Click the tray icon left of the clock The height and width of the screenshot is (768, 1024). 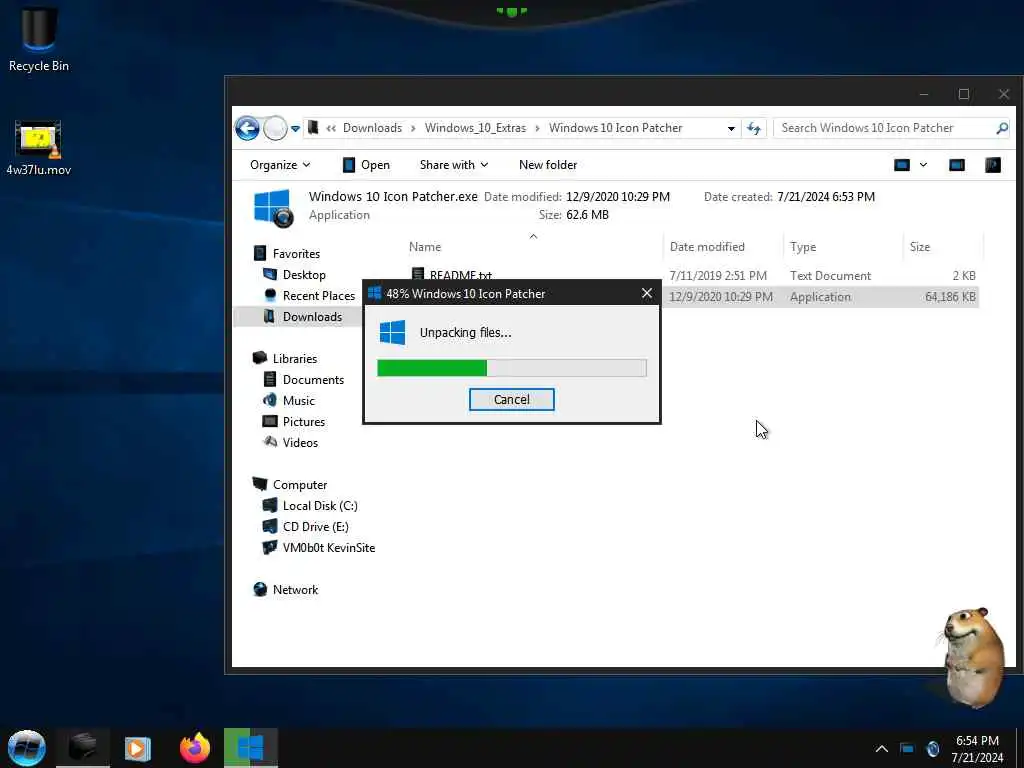933,748
